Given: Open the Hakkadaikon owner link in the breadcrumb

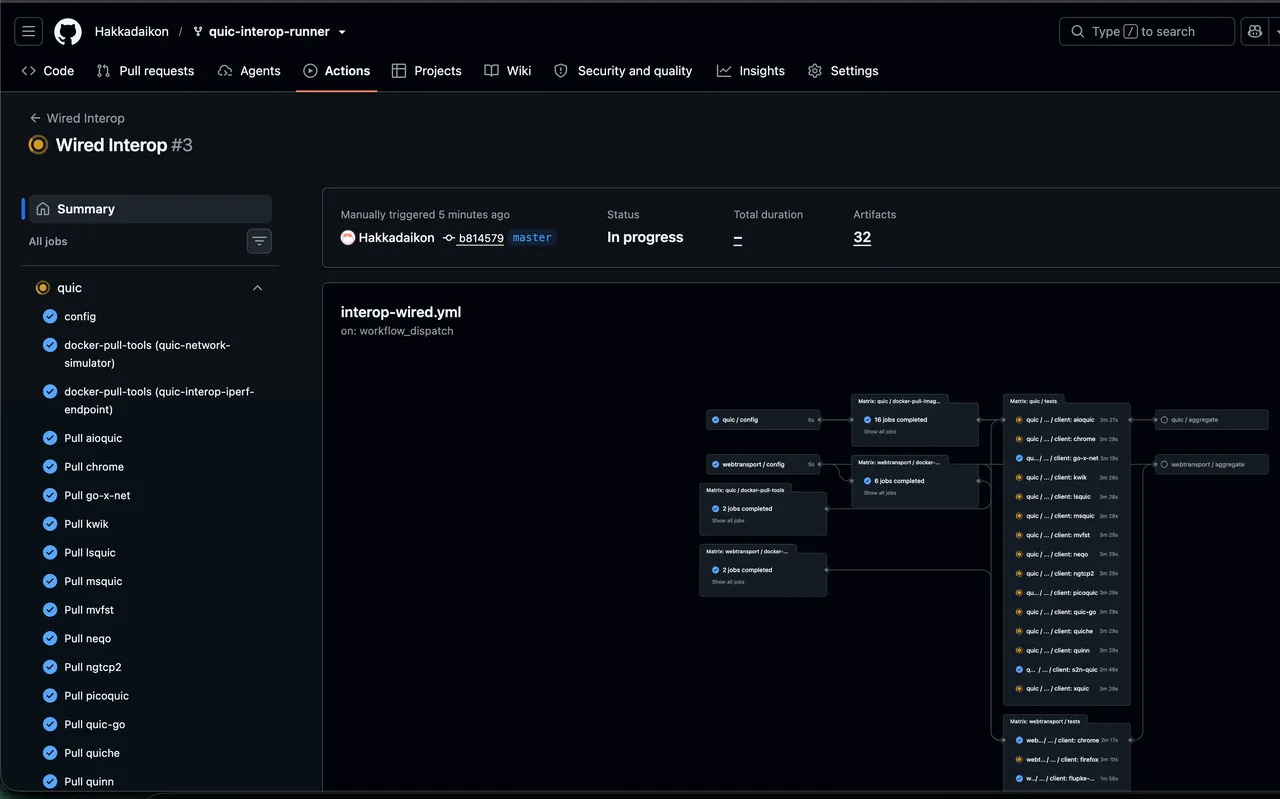Looking at the screenshot, I should click(131, 32).
